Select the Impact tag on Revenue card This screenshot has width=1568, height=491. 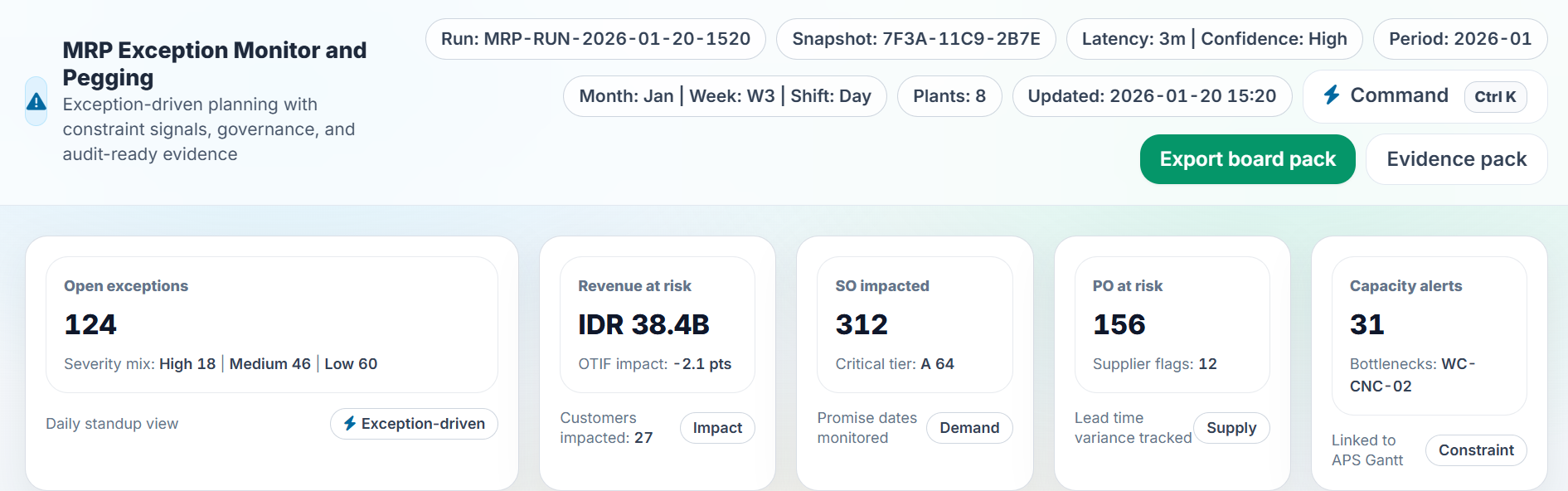[x=717, y=428]
